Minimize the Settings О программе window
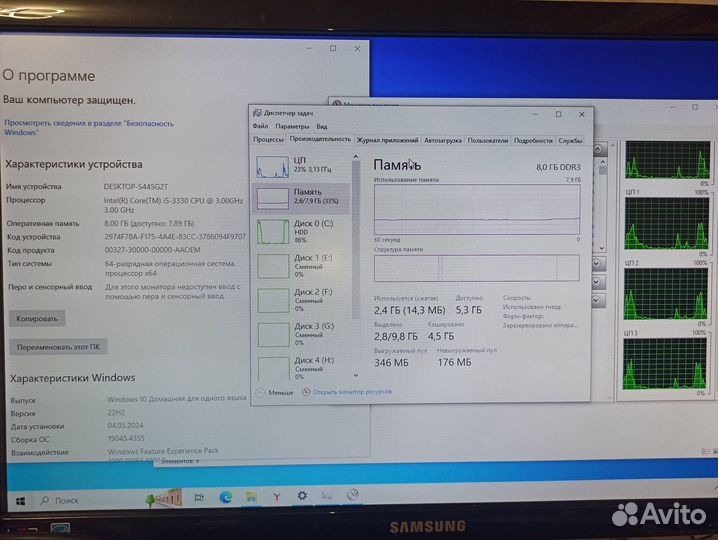 coord(309,48)
